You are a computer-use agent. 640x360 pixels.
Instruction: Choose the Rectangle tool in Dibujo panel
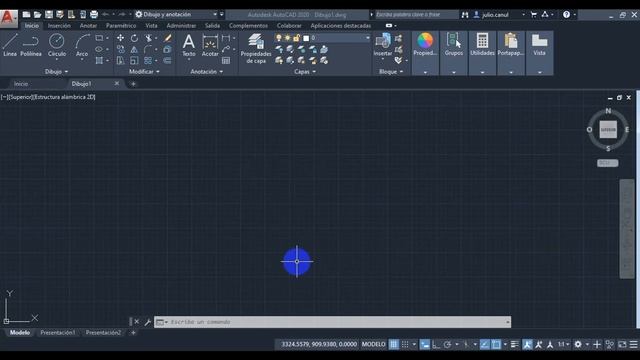coord(99,38)
